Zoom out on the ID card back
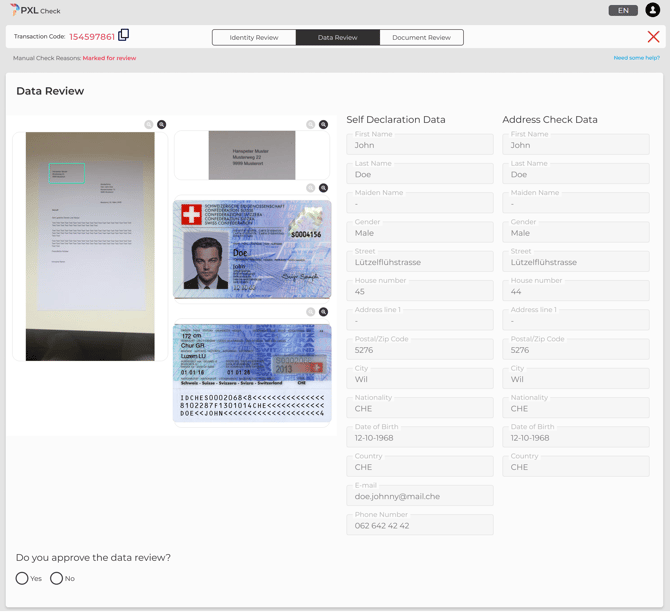Image resolution: width=670 pixels, height=612 pixels. 311,312
